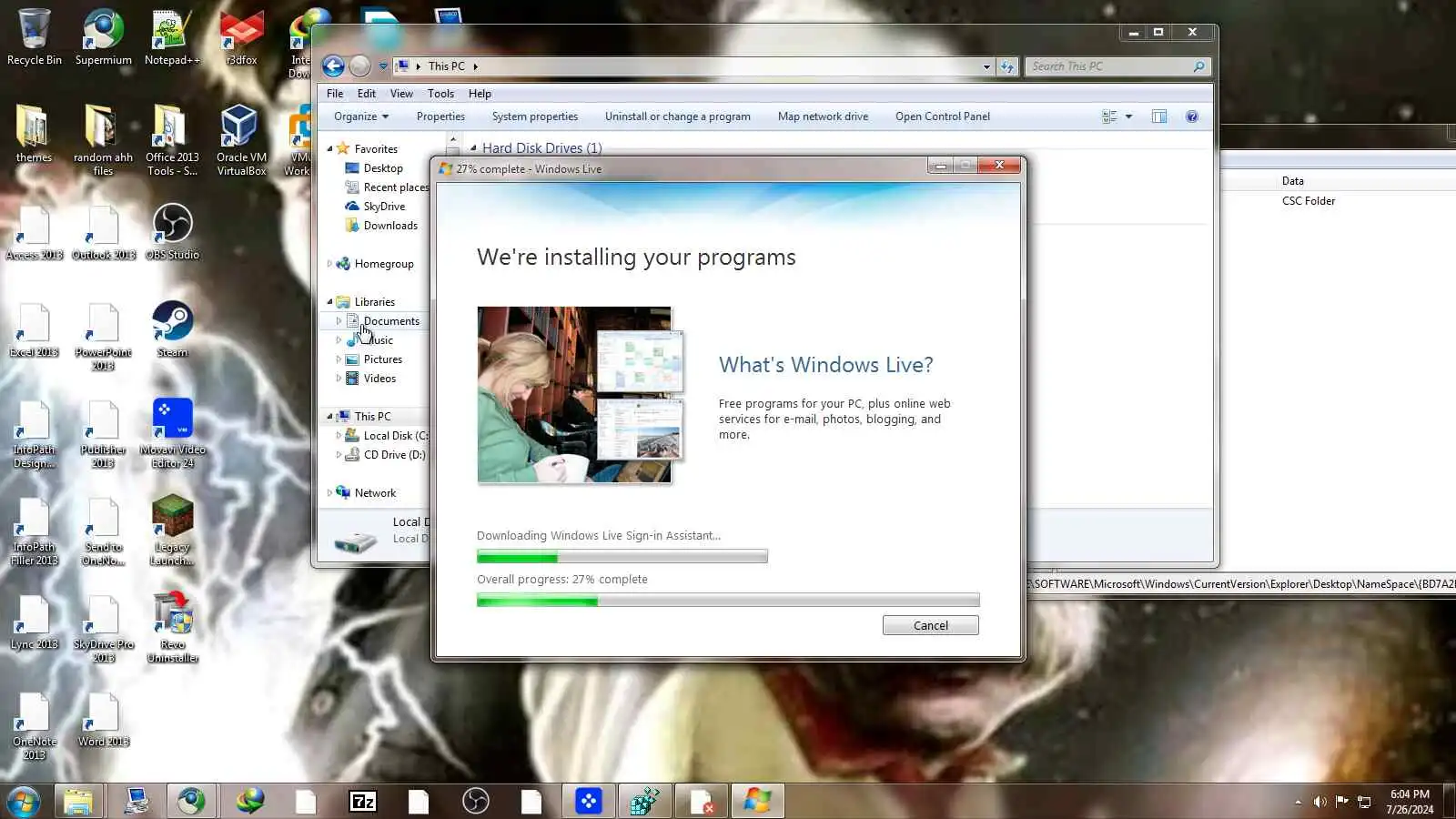Viewport: 1456px width, 819px height.
Task: Launch Steam desktop shortcut
Action: click(172, 329)
